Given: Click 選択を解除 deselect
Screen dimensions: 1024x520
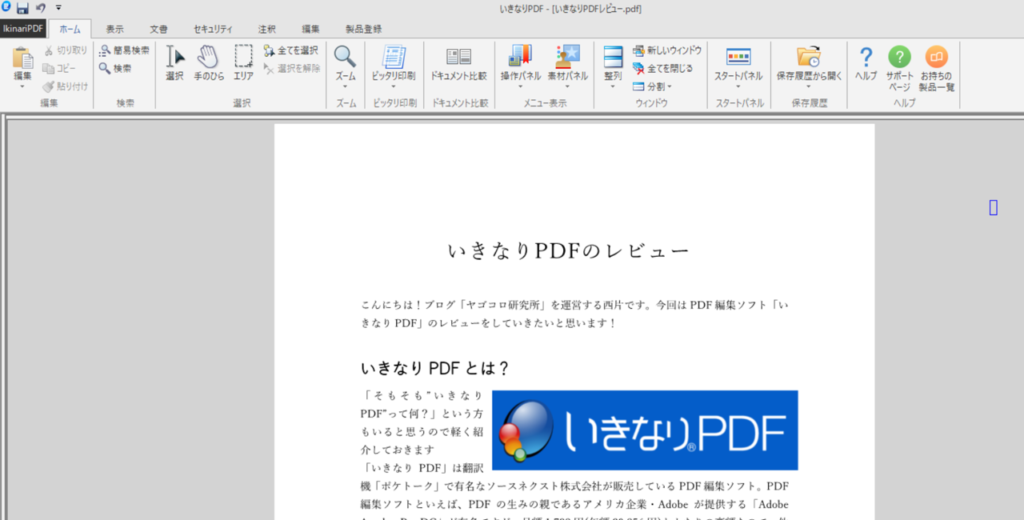Looking at the screenshot, I should [x=291, y=68].
